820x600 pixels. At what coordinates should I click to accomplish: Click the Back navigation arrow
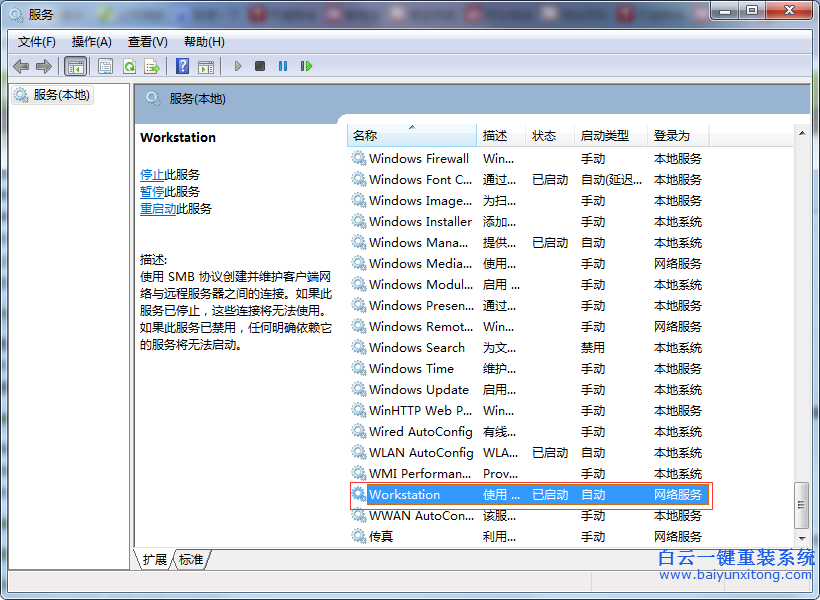tap(20, 66)
